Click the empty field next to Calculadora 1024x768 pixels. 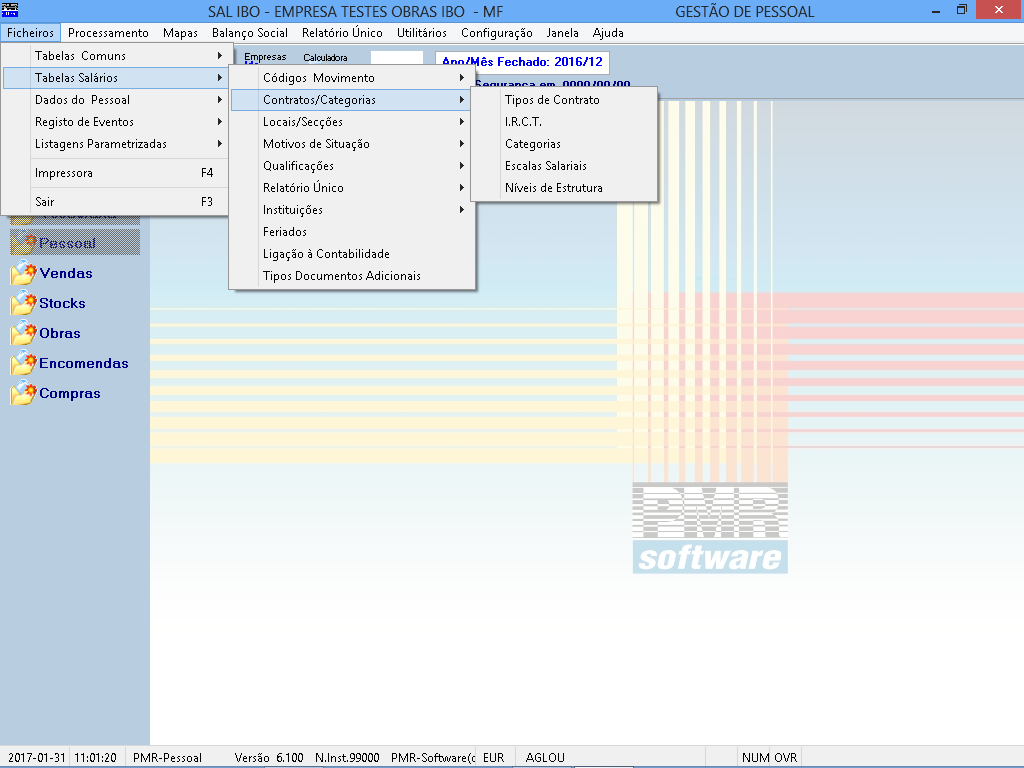[396, 60]
